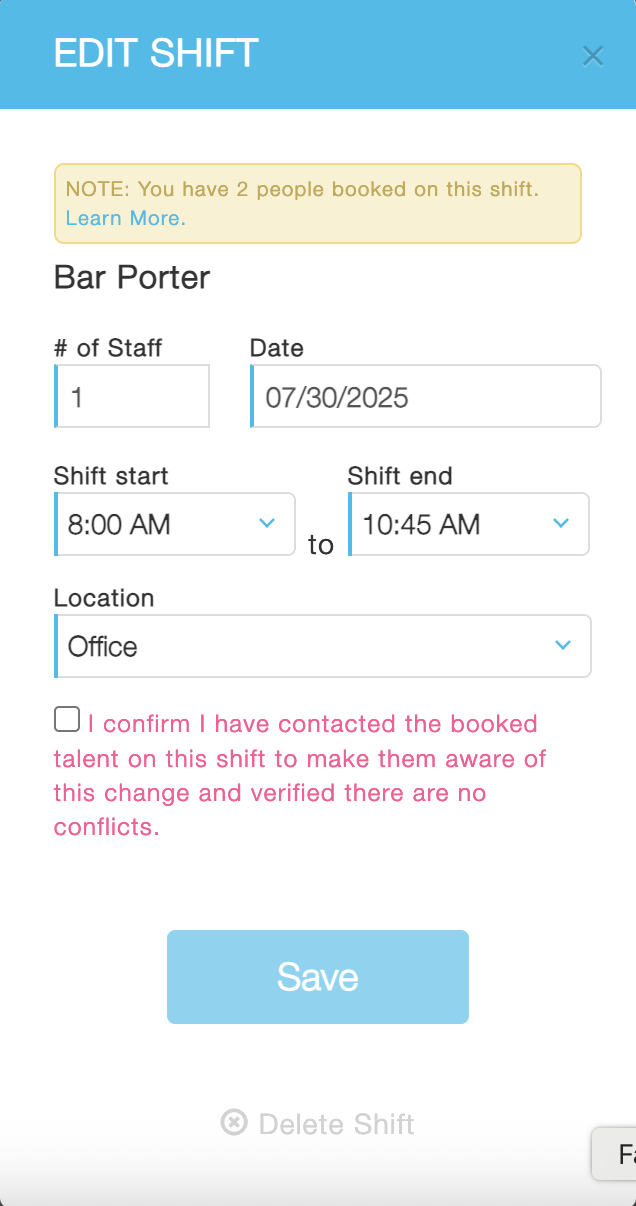Viewport: 636px width, 1206px height.
Task: Check the booked talent confirmation checkbox
Action: coord(67,720)
